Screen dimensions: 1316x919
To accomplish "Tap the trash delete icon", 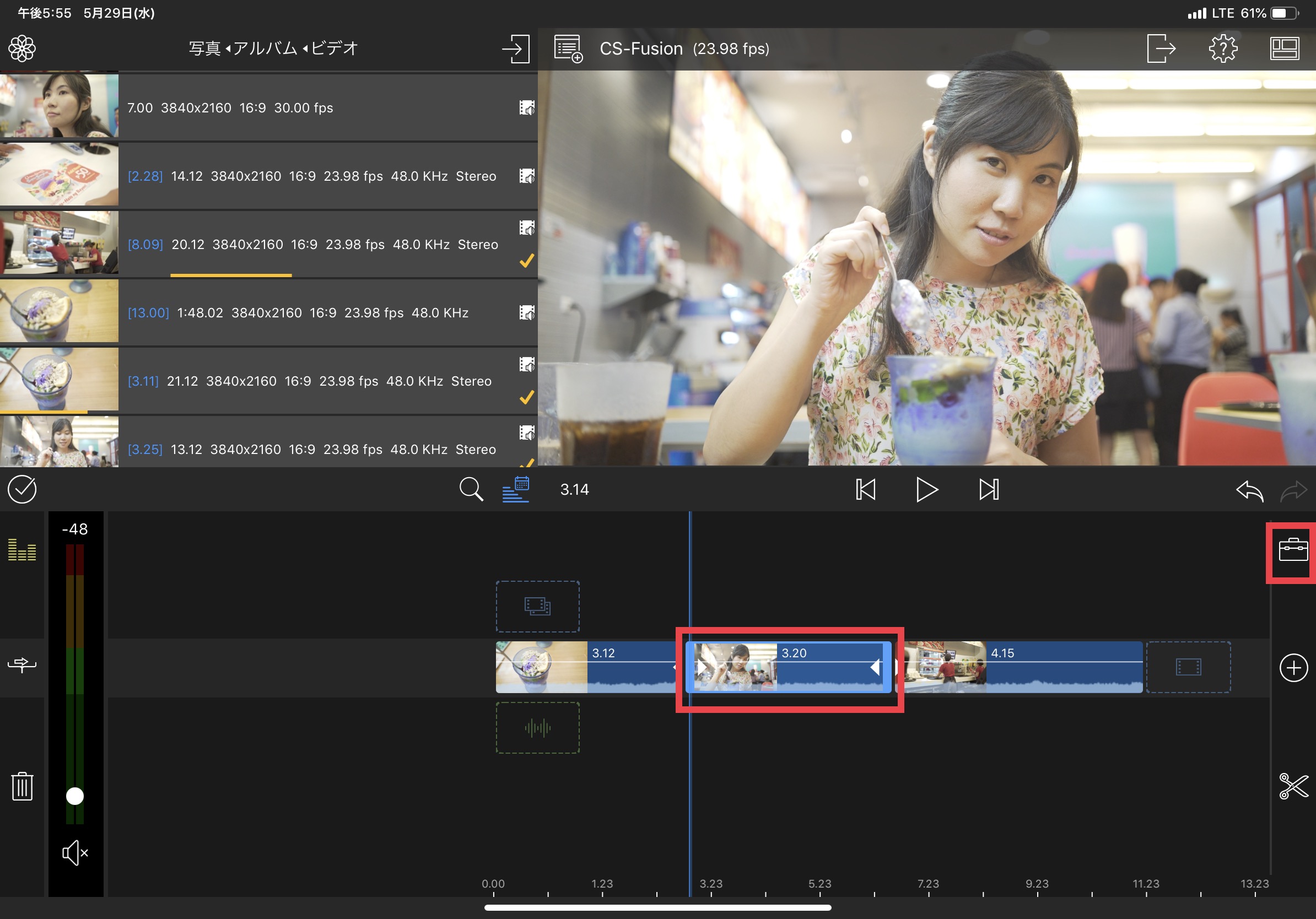I will (x=23, y=786).
